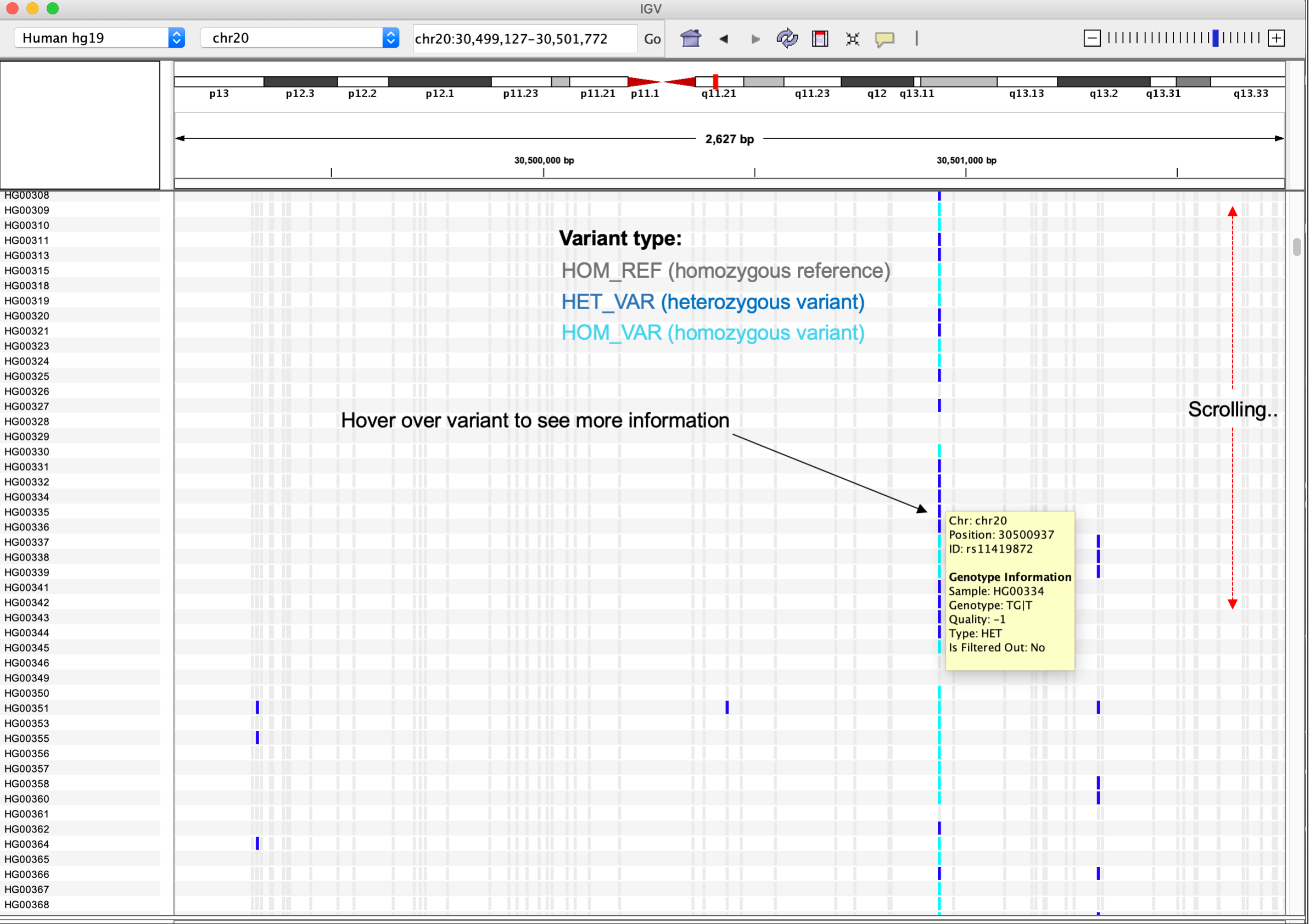This screenshot has width=1310, height=924.
Task: Select sample HG00351 in the name panel
Action: (27, 708)
